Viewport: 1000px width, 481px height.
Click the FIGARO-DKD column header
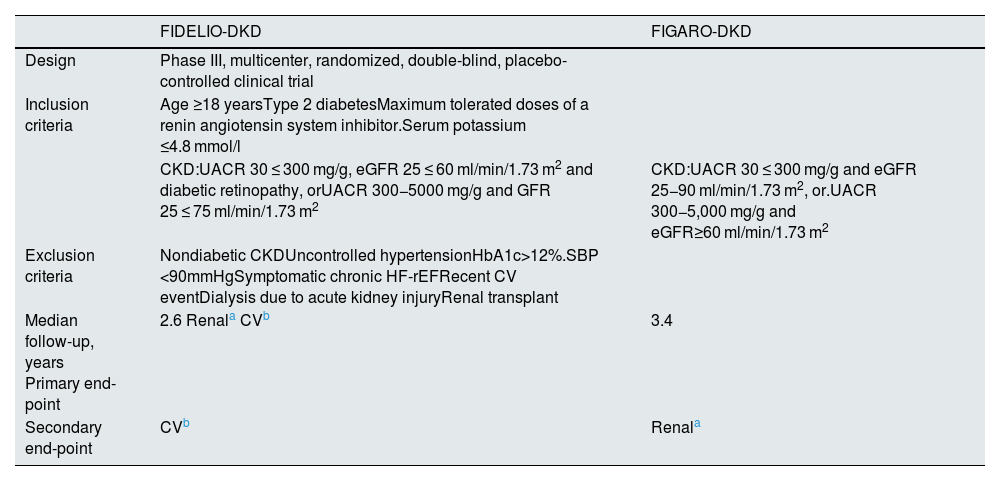click(700, 32)
